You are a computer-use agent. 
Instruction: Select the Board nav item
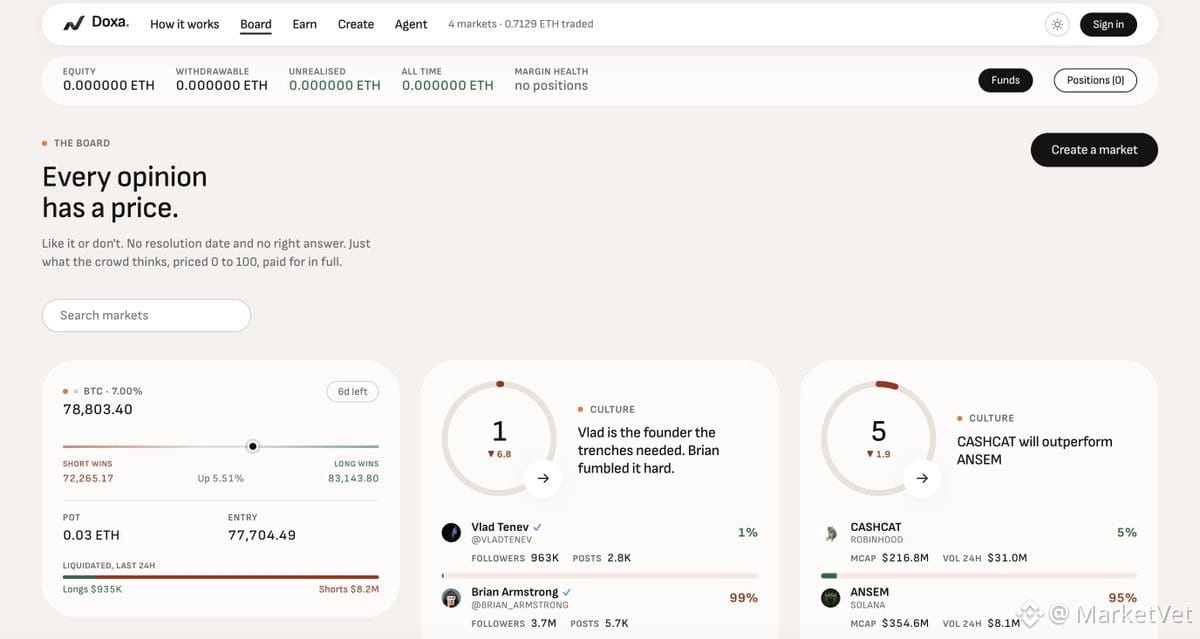click(256, 24)
